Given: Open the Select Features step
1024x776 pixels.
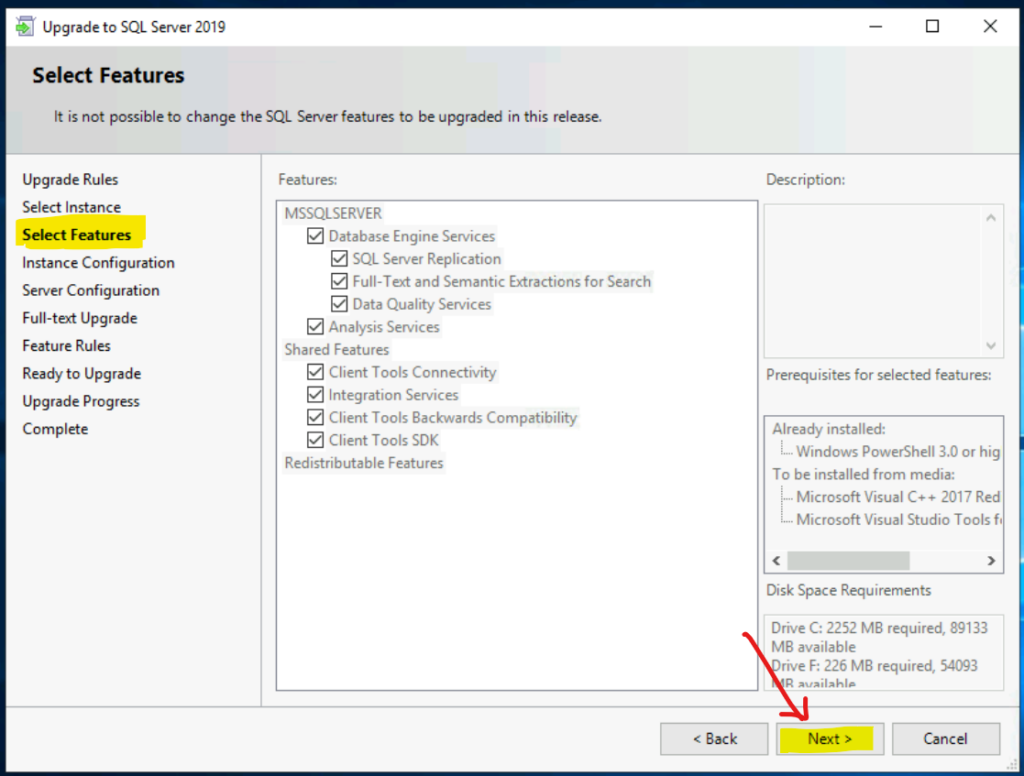Looking at the screenshot, I should click(x=76, y=234).
